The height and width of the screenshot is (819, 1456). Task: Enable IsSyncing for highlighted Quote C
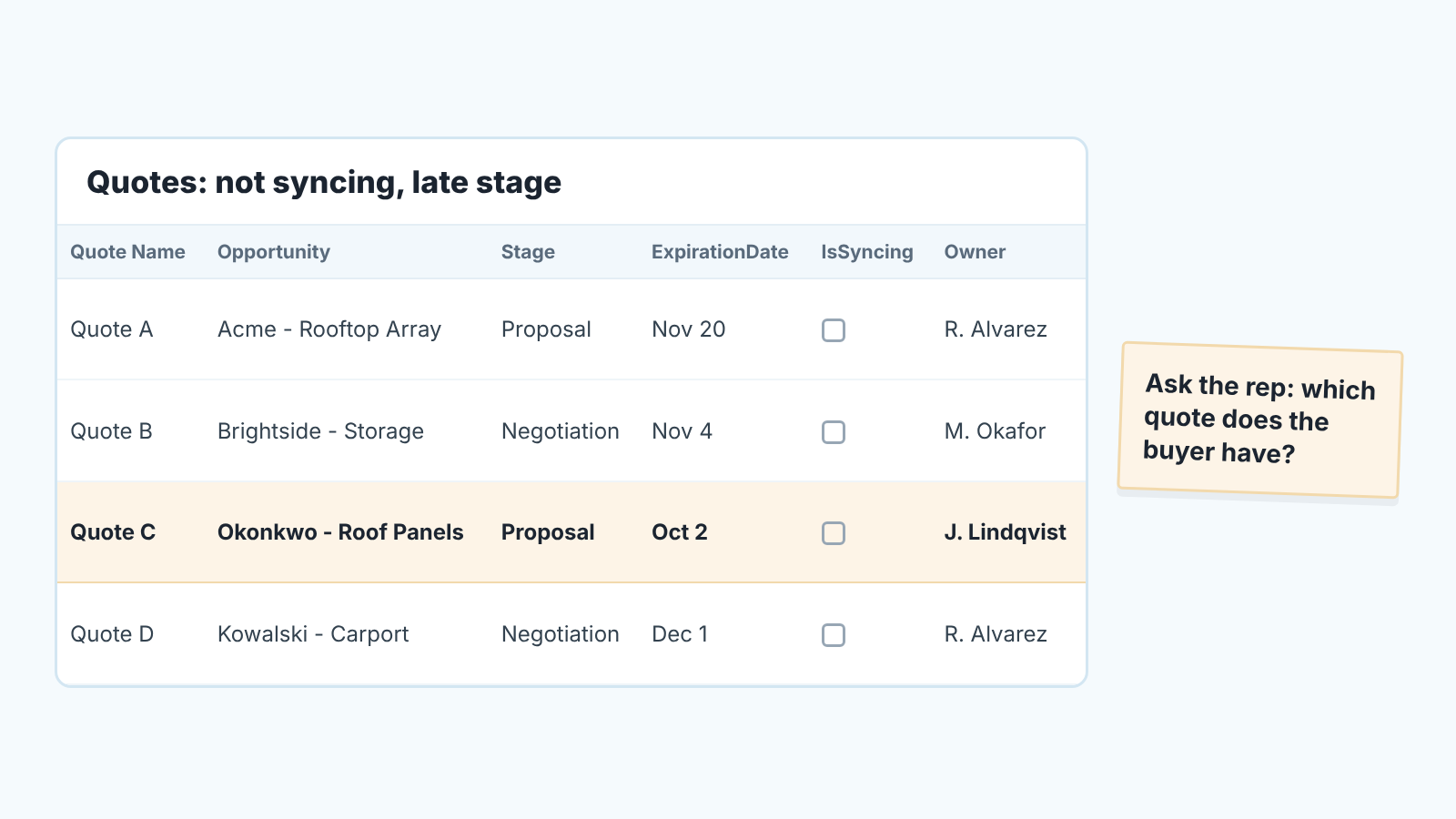(x=834, y=533)
